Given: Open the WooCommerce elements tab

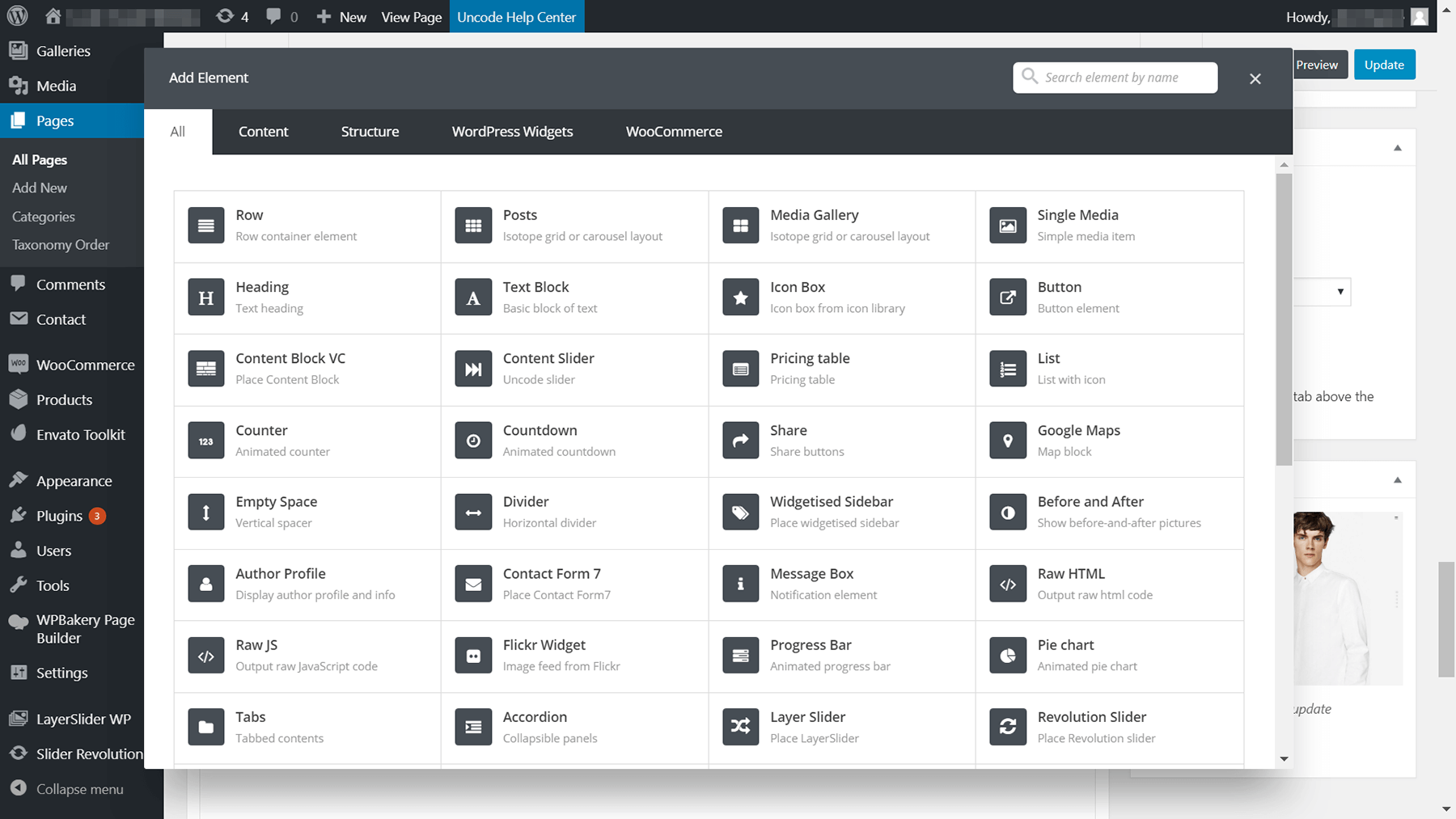Looking at the screenshot, I should tap(674, 132).
